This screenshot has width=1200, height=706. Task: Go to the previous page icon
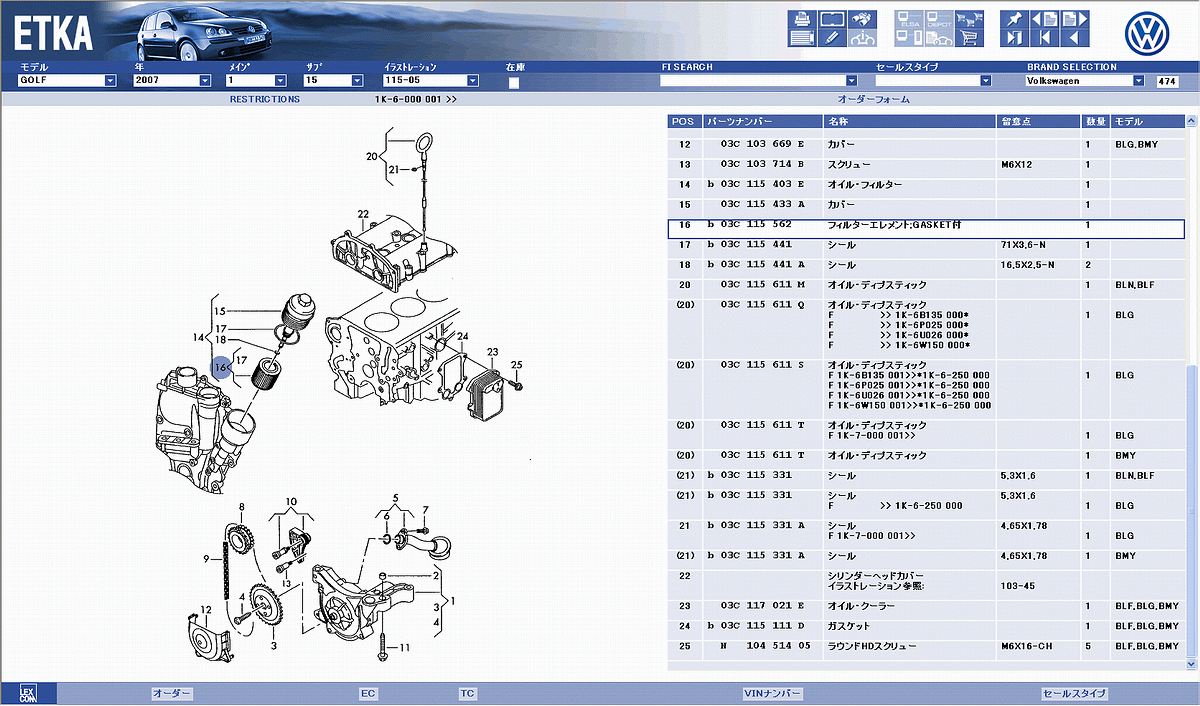1044,18
